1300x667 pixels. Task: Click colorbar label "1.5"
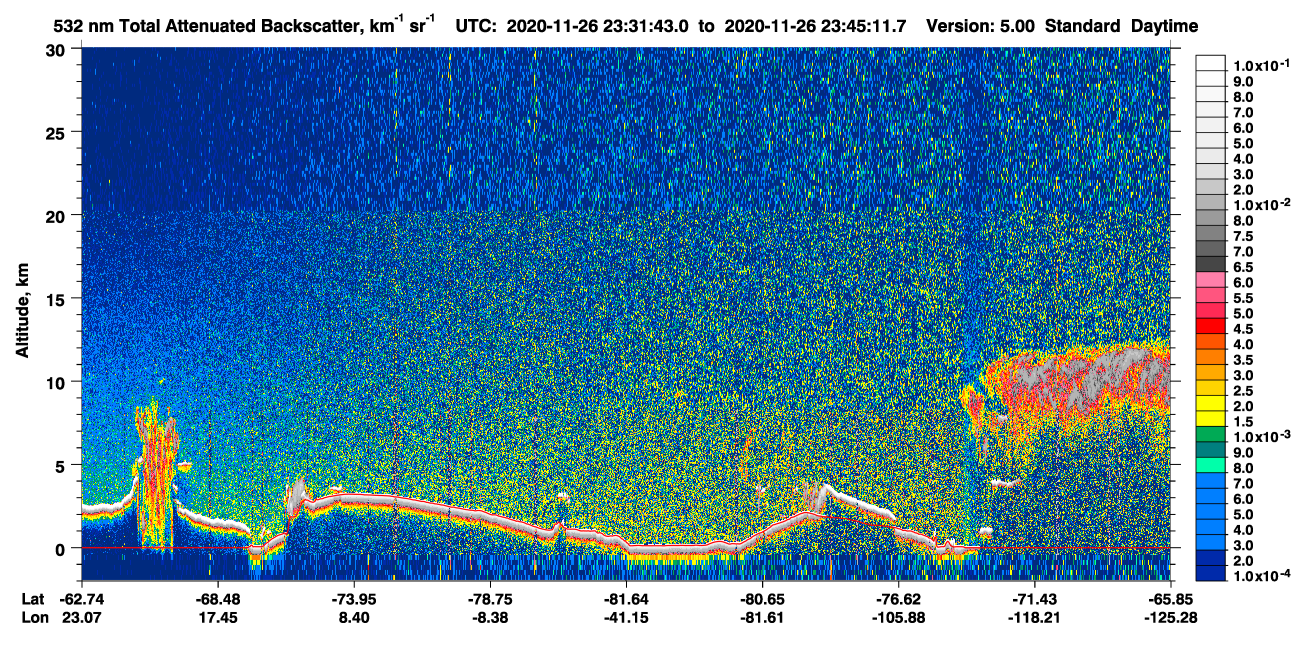[1245, 422]
